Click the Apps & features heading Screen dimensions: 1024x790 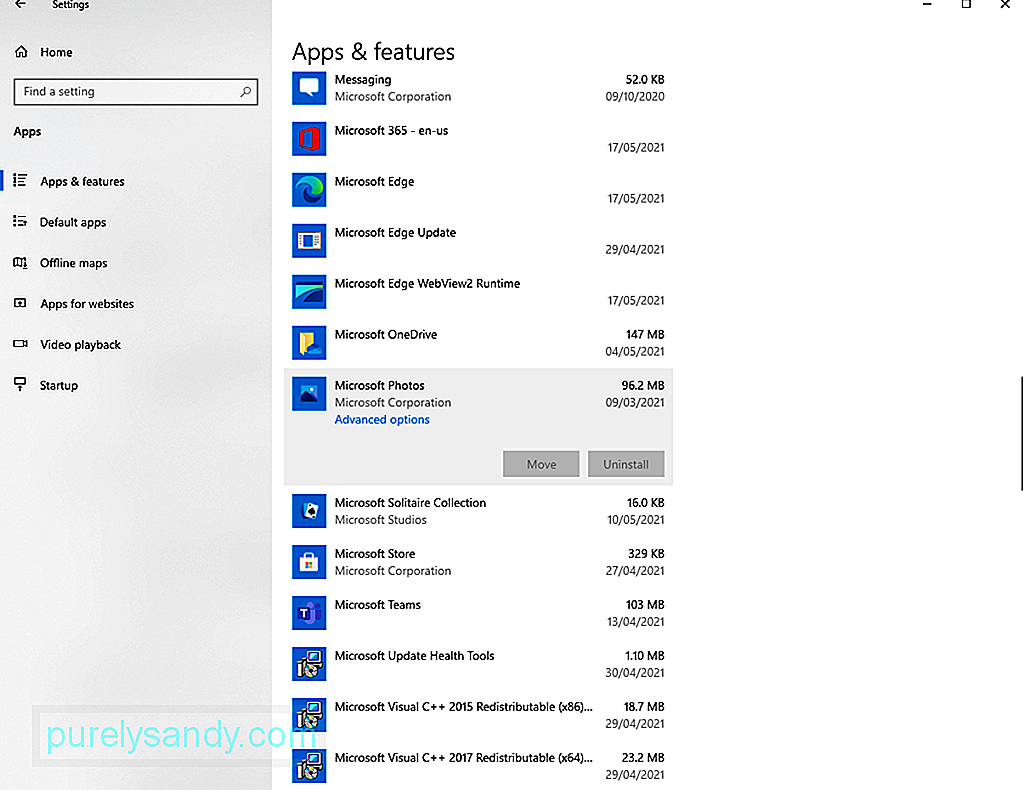[x=373, y=52]
